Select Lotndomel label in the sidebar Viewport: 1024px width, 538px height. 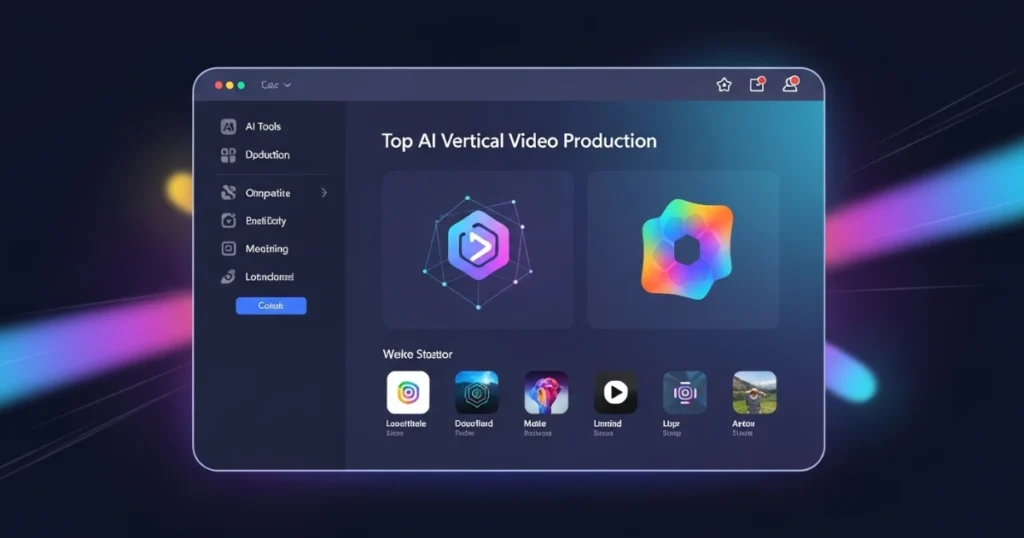269,277
